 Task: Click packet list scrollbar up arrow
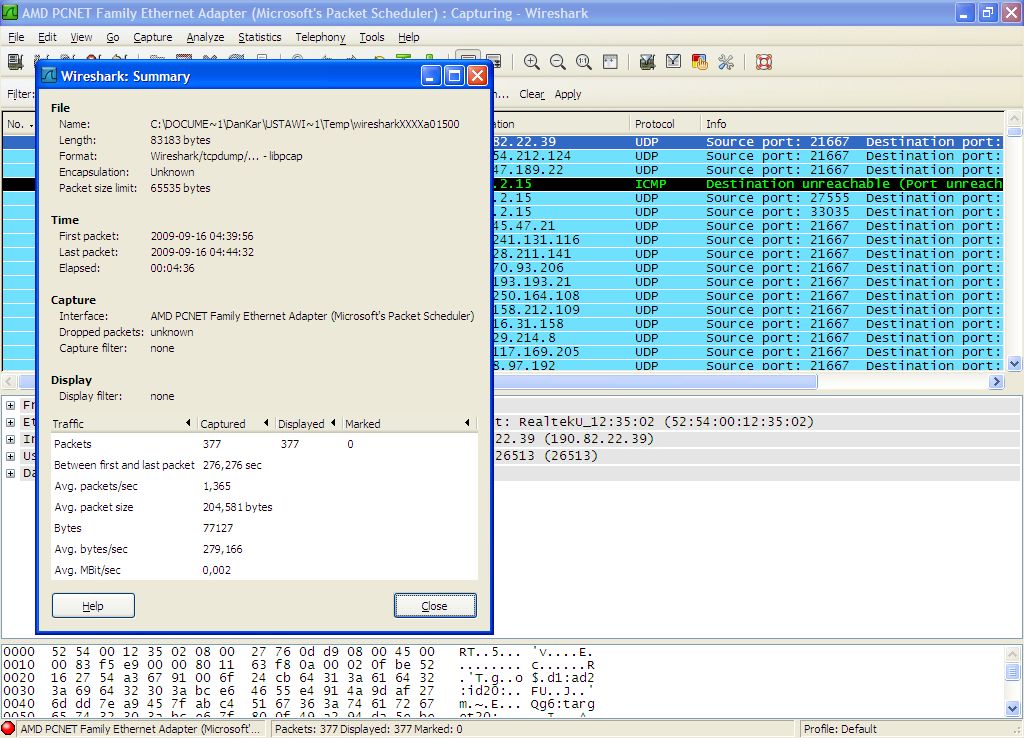1014,118
